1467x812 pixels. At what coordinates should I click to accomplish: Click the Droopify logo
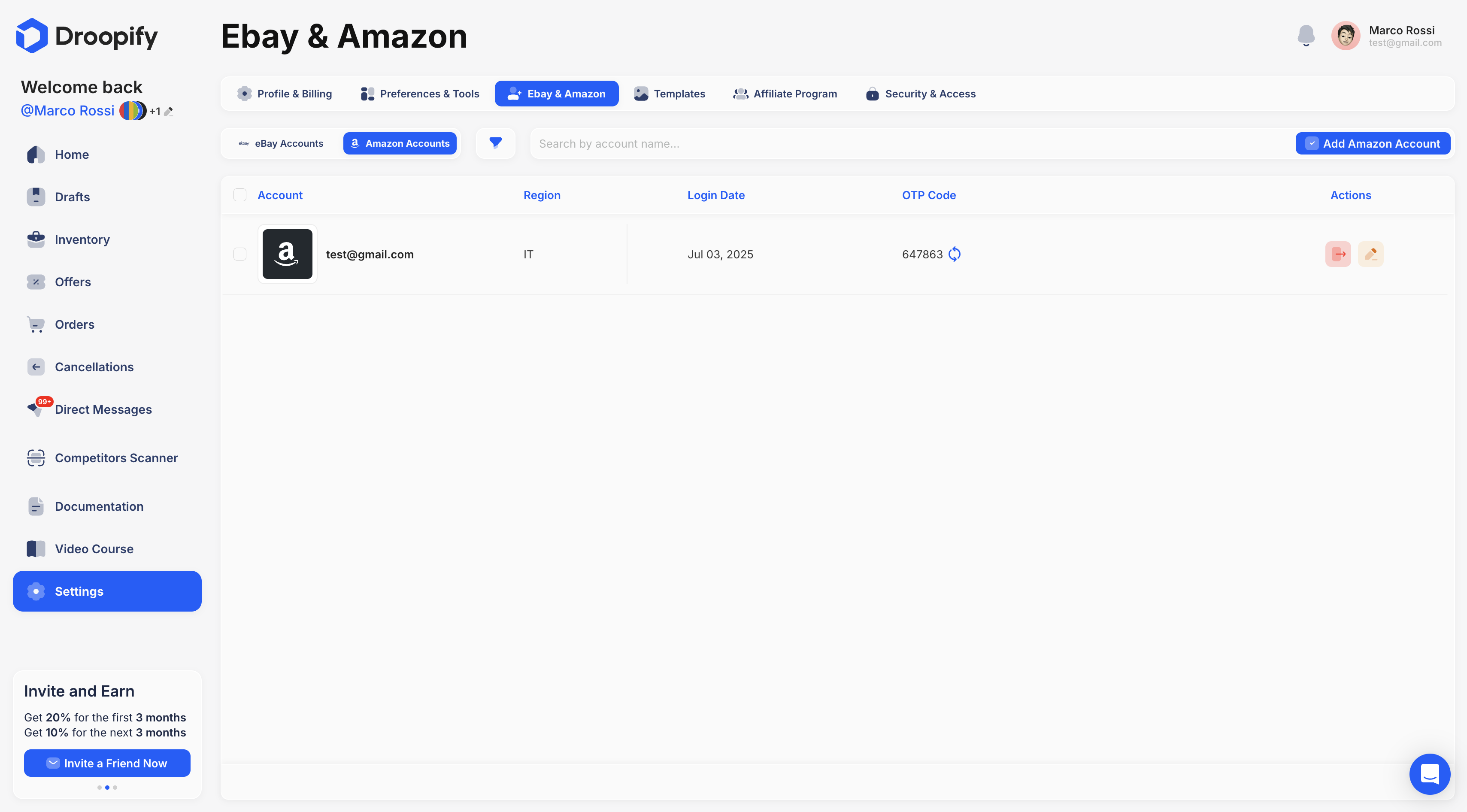pyautogui.click(x=87, y=36)
